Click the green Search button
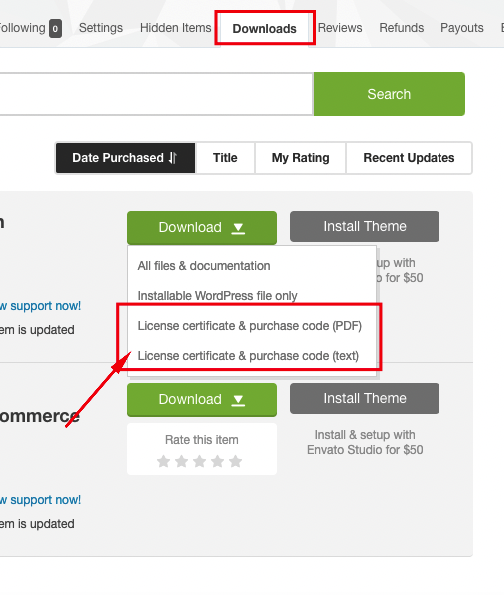 389,94
